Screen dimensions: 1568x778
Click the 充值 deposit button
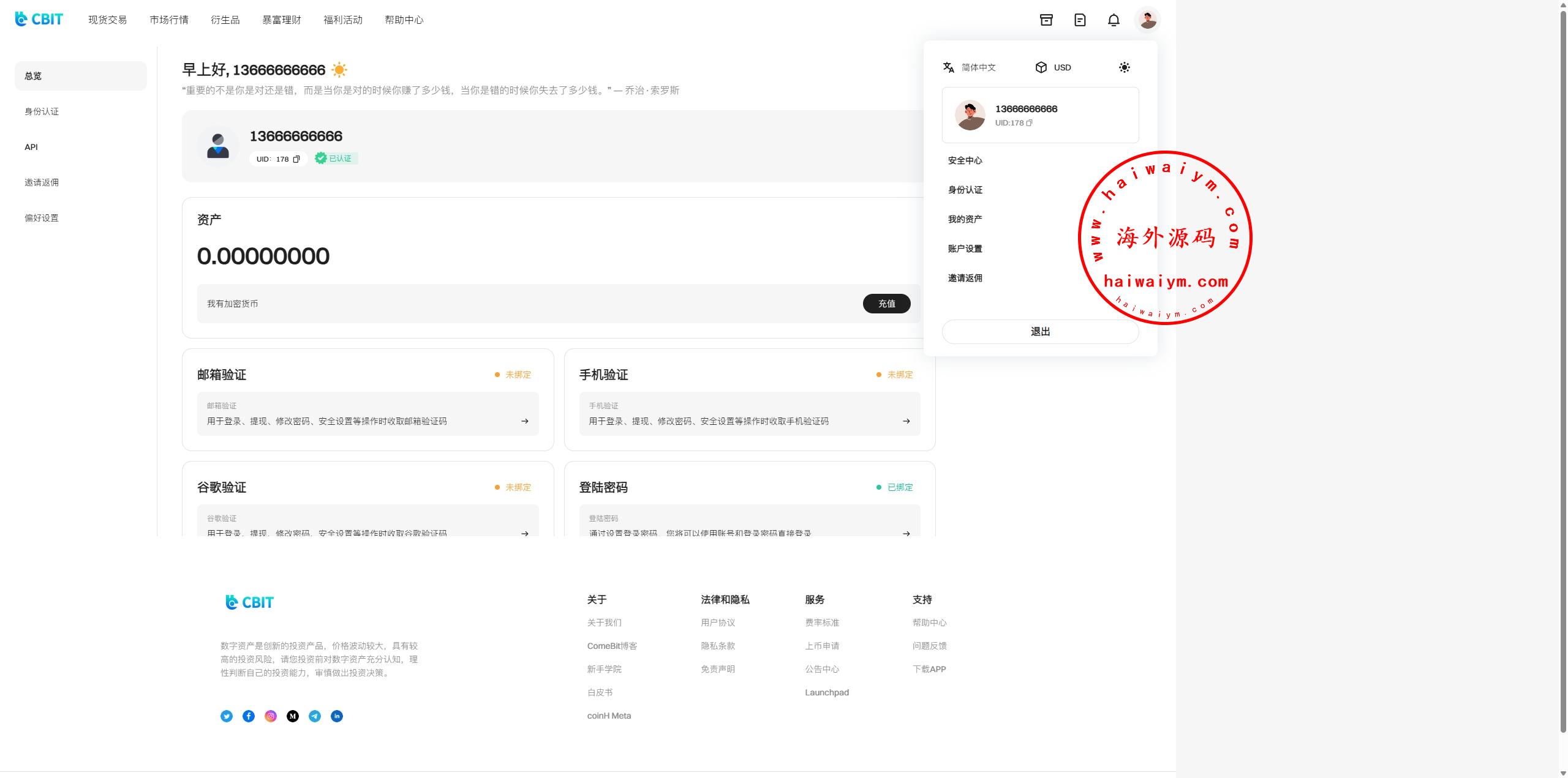tap(886, 304)
